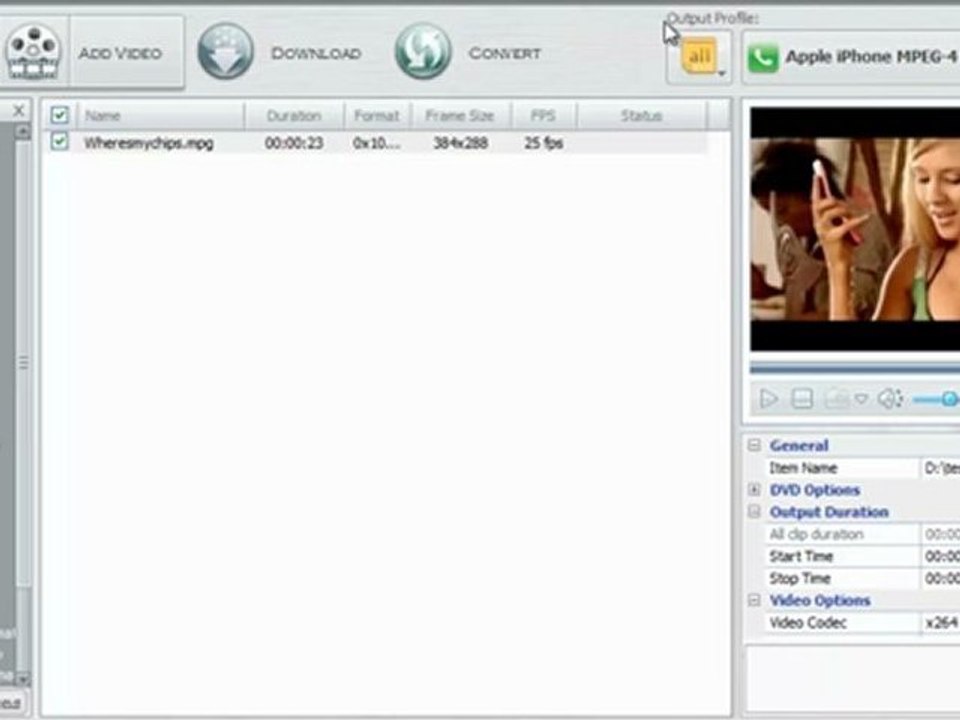Close the left side panel

click(18, 110)
